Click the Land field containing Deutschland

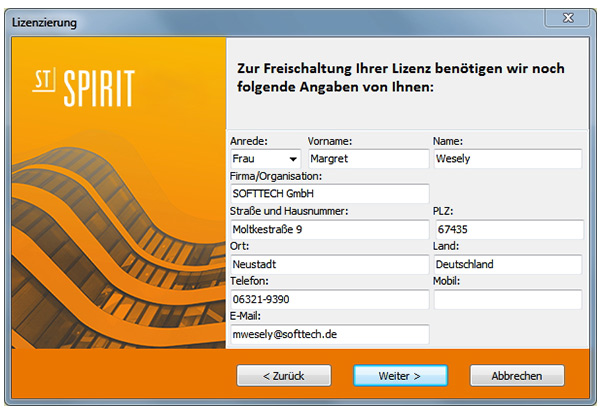(508, 264)
